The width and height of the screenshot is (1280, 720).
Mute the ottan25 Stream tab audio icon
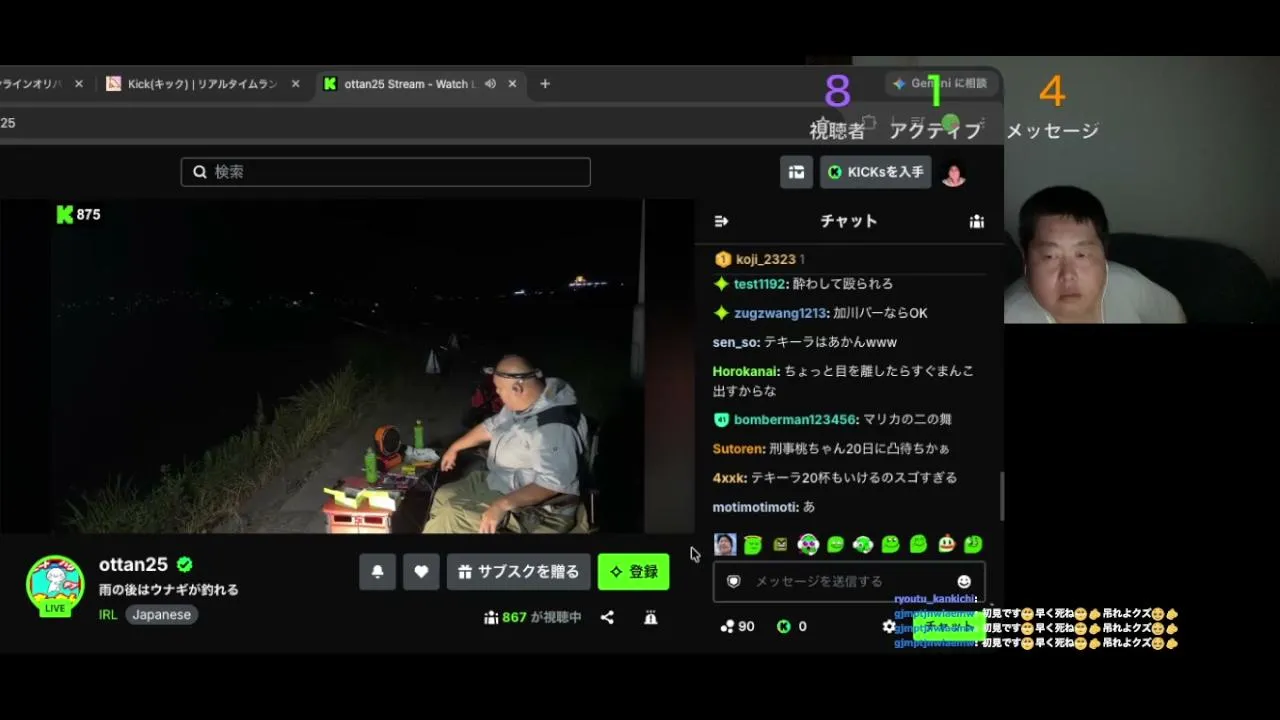pyautogui.click(x=490, y=84)
